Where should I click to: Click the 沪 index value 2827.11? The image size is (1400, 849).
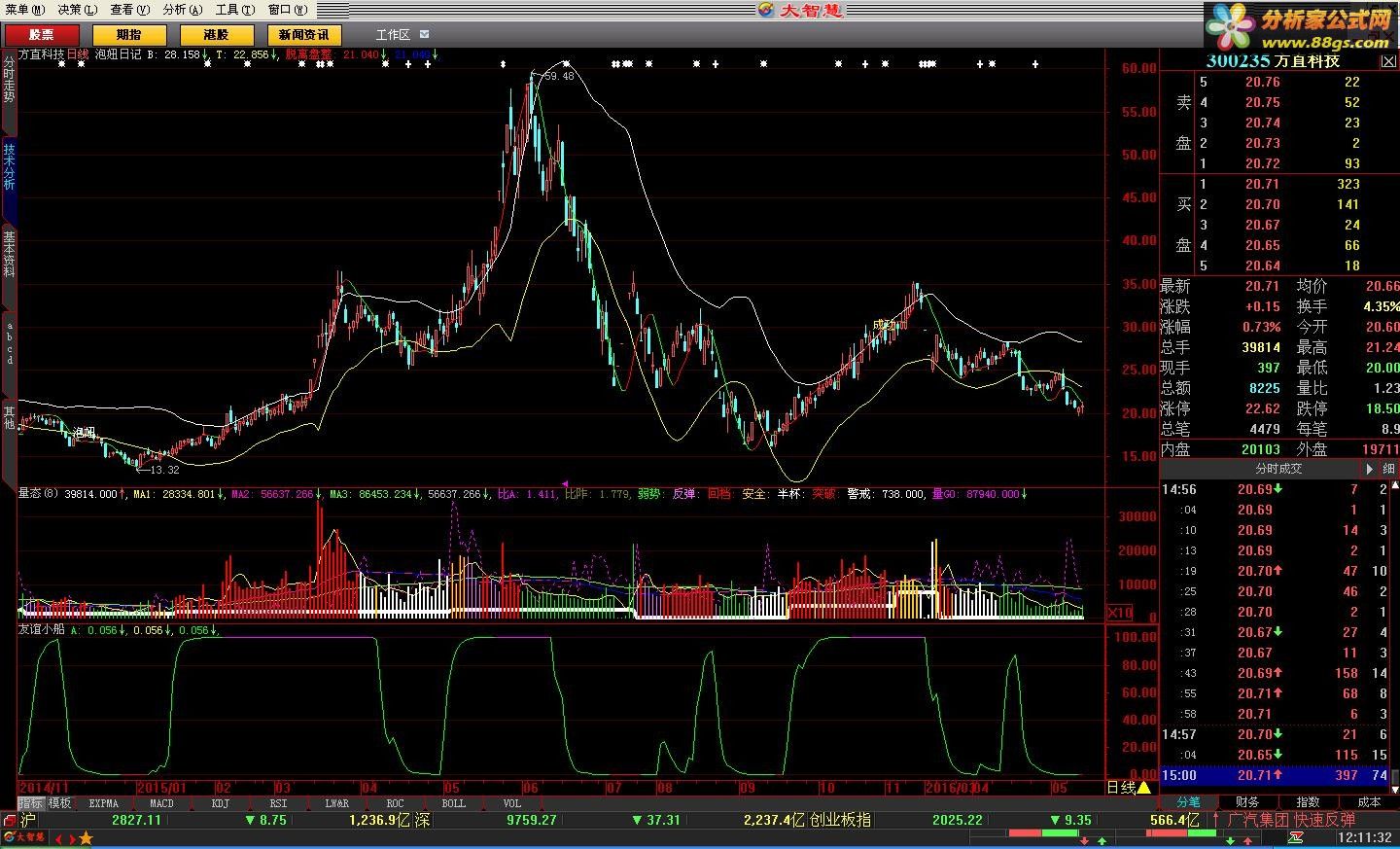[136, 820]
